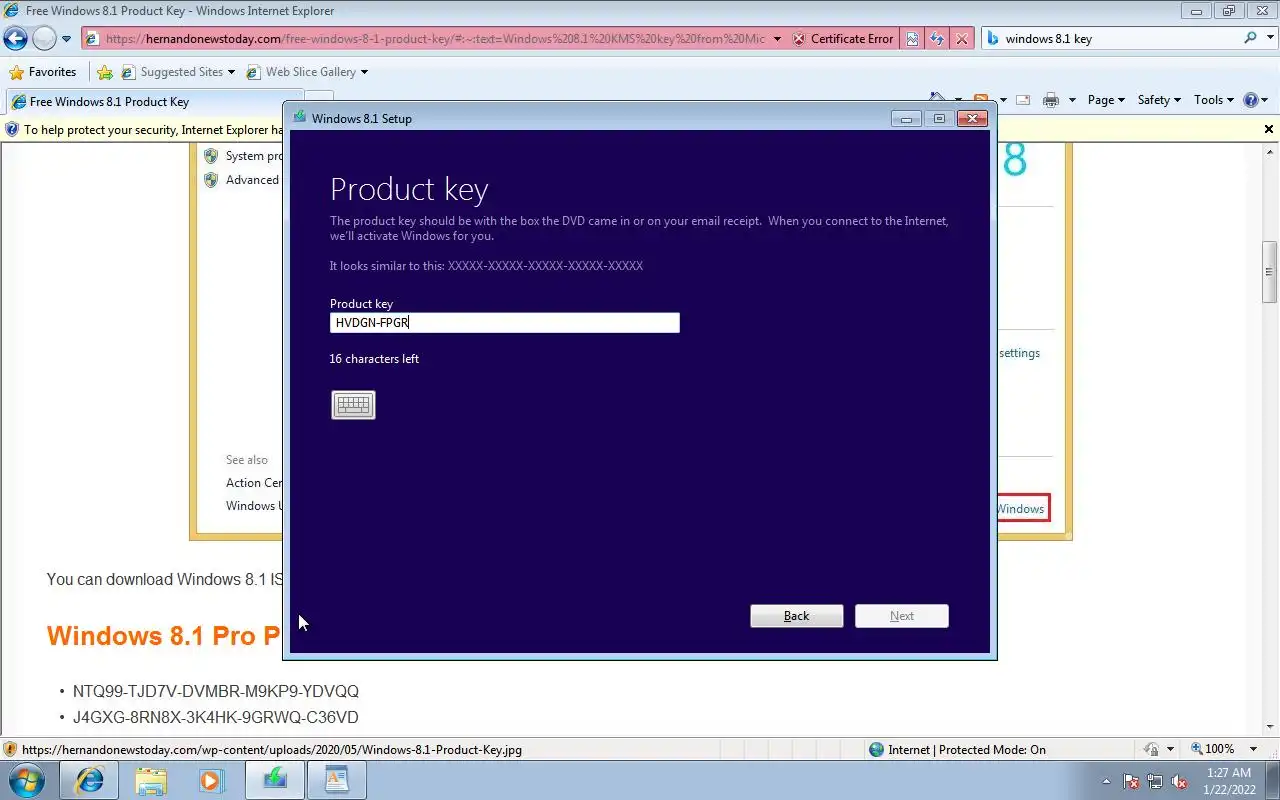Click the Internet Explorer taskbar icon
Image resolution: width=1280 pixels, height=800 pixels.
click(89, 780)
